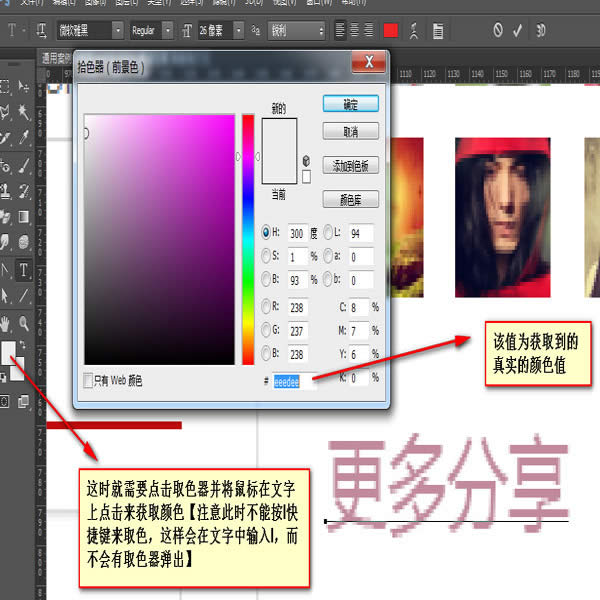Click the web-safe color cube warning

point(306,161)
